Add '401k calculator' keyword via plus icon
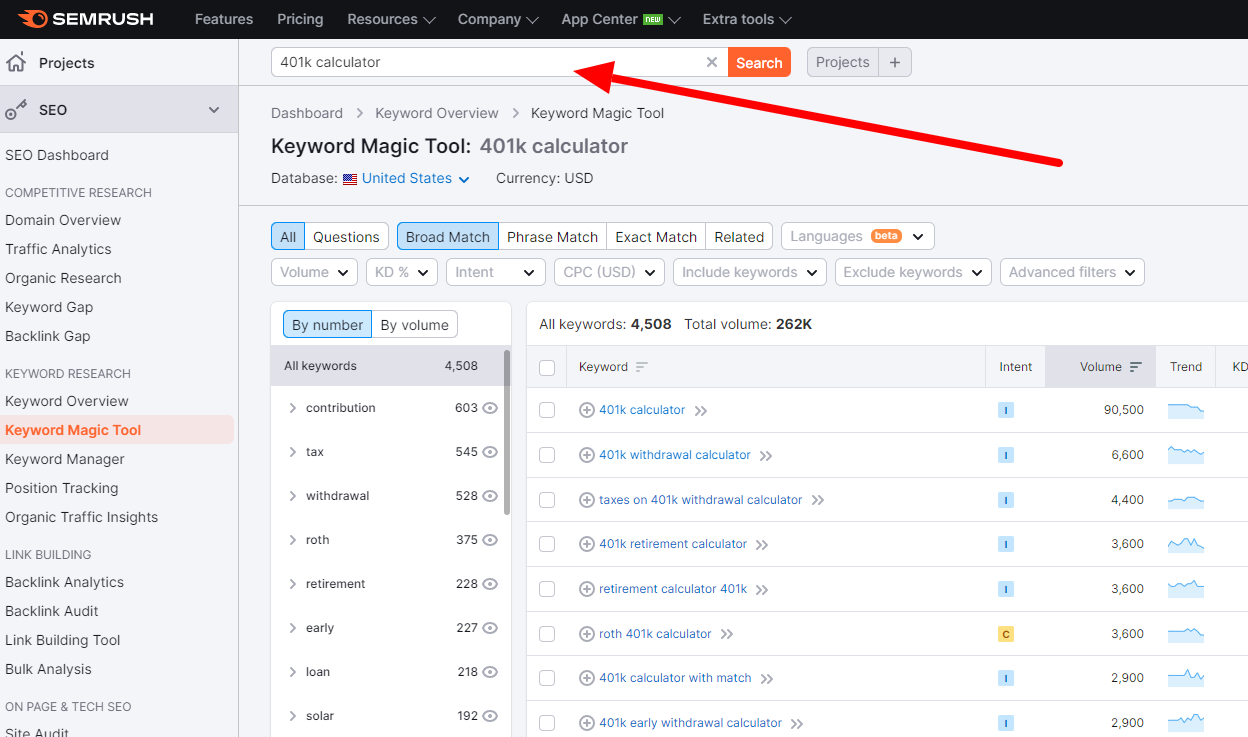 [587, 410]
